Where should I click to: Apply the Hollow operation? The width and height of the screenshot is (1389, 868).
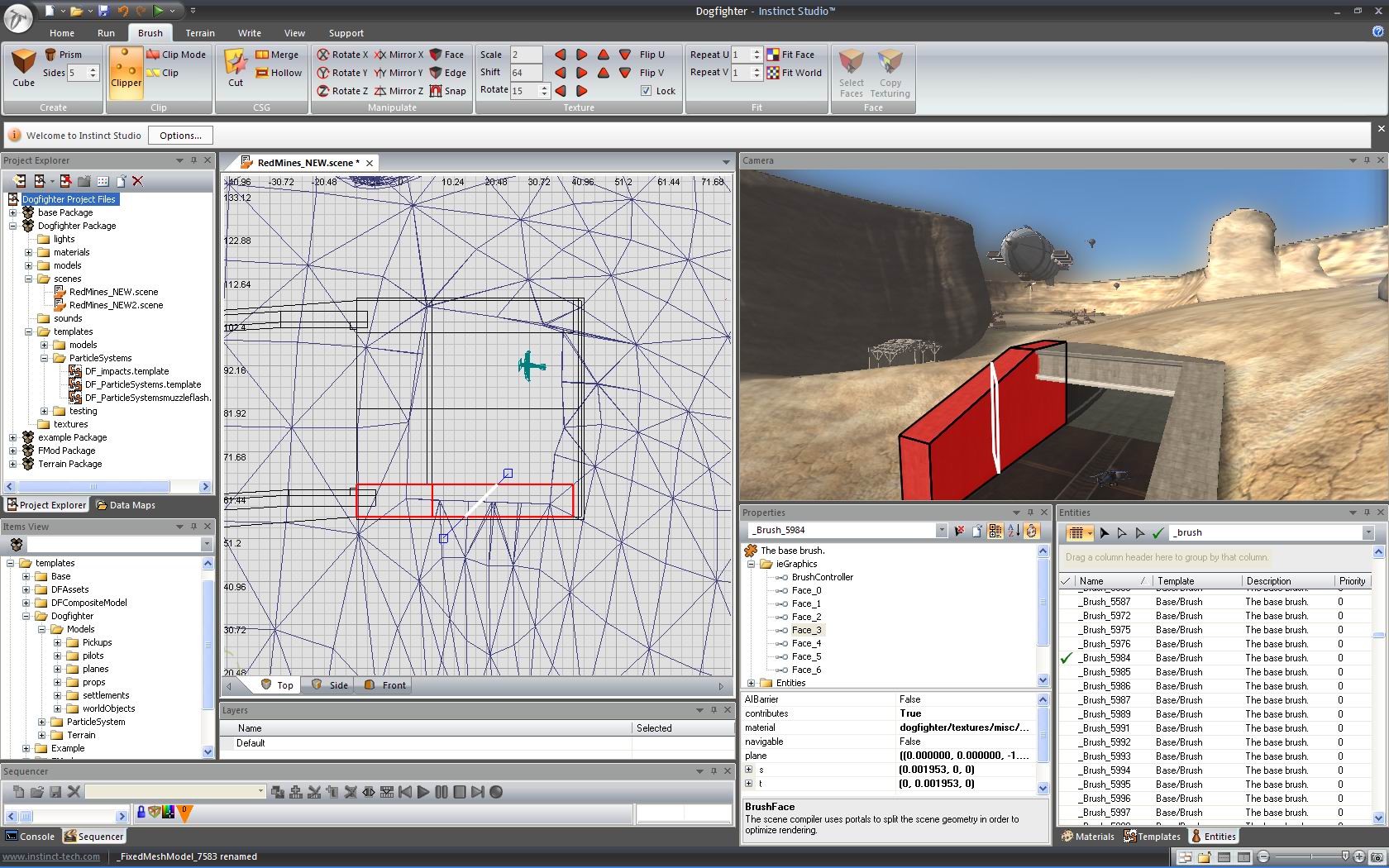(279, 73)
